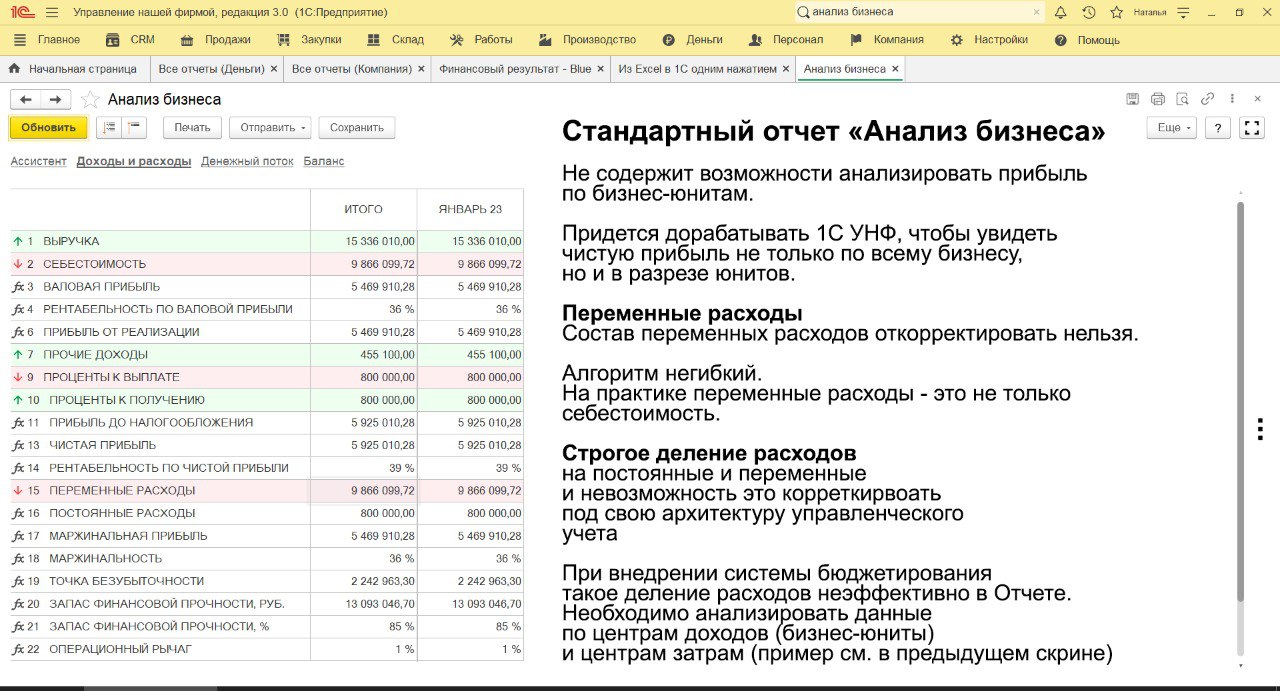
Task: Switch to Все отчеты (Компания) tab
Action: coord(352,69)
